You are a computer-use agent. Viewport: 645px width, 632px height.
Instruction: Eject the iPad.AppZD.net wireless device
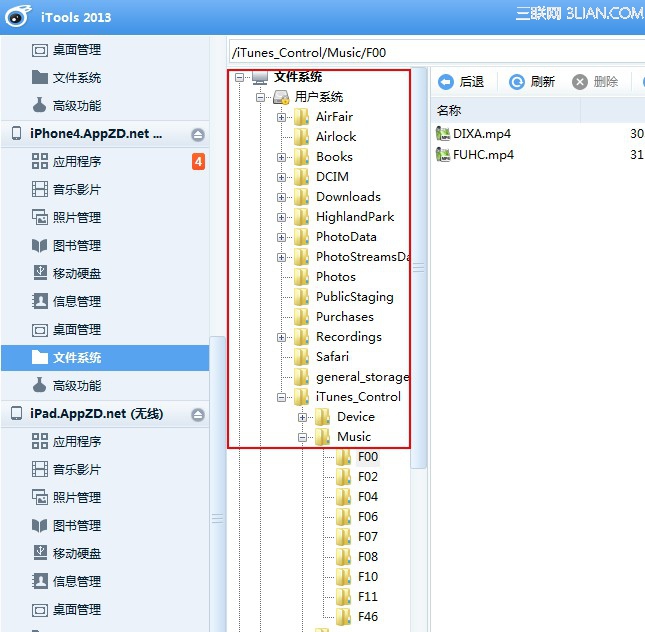click(x=198, y=414)
